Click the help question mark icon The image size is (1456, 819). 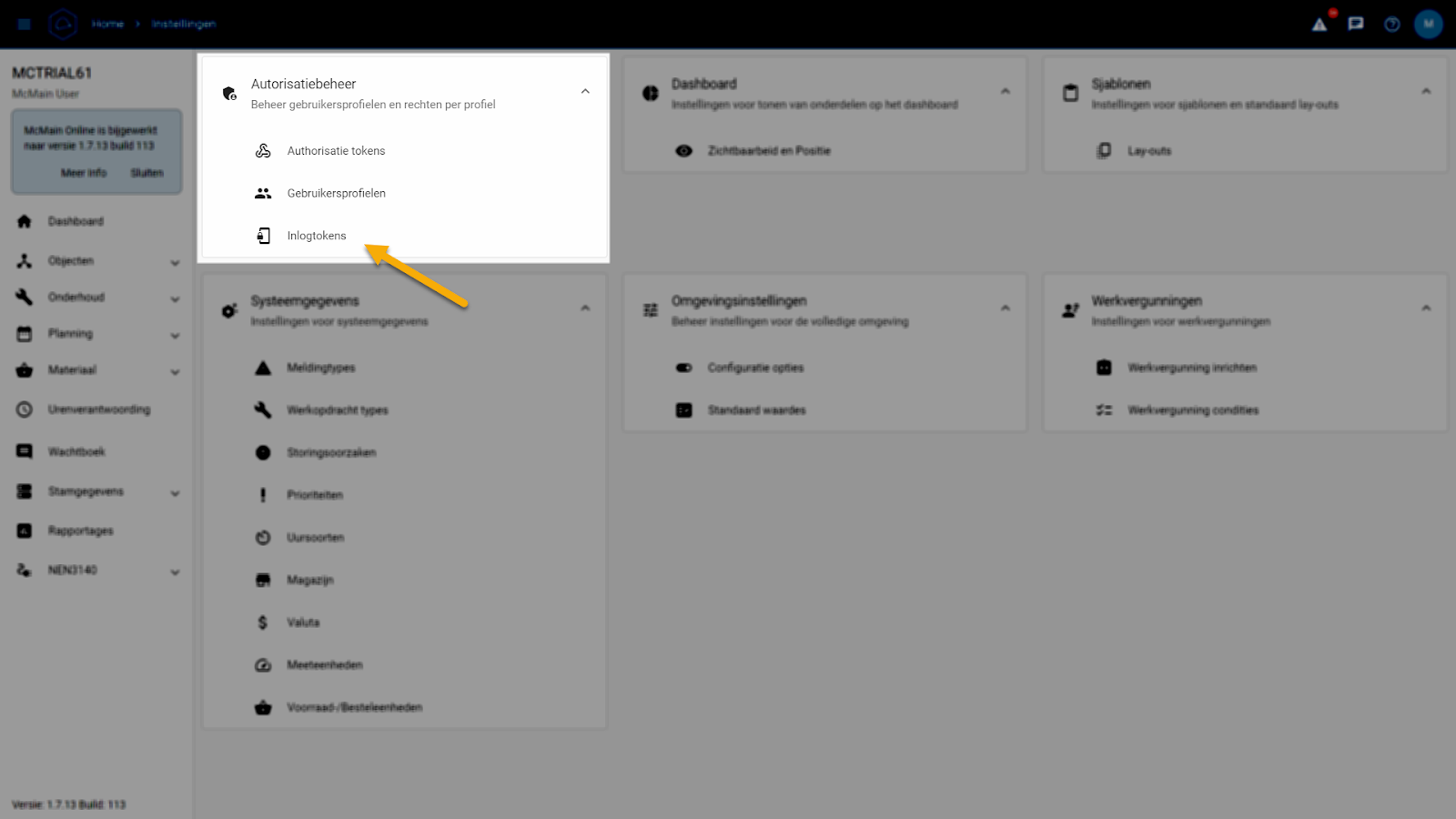click(x=1392, y=25)
